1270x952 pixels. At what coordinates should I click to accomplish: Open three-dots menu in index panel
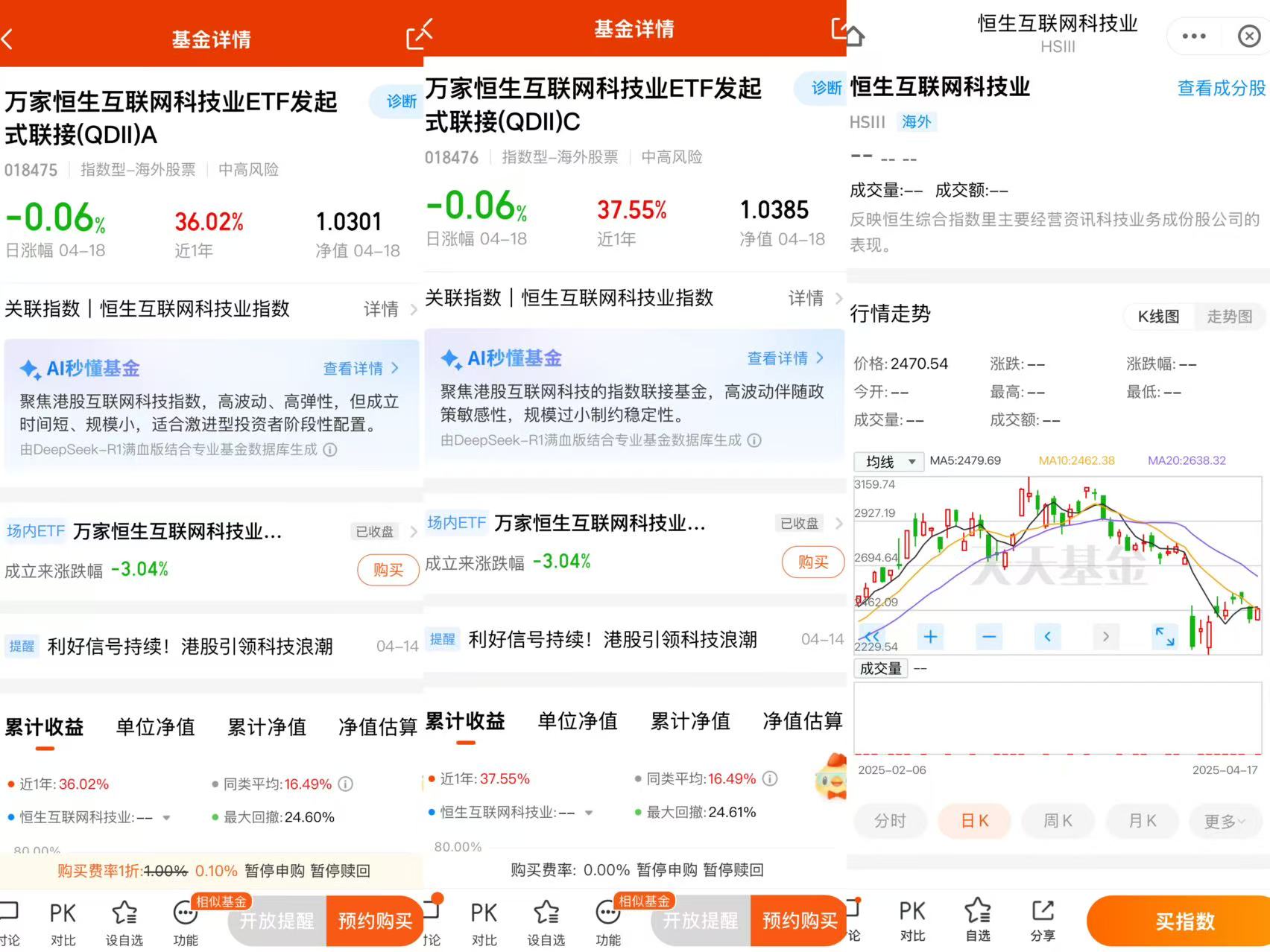pyautogui.click(x=1194, y=36)
